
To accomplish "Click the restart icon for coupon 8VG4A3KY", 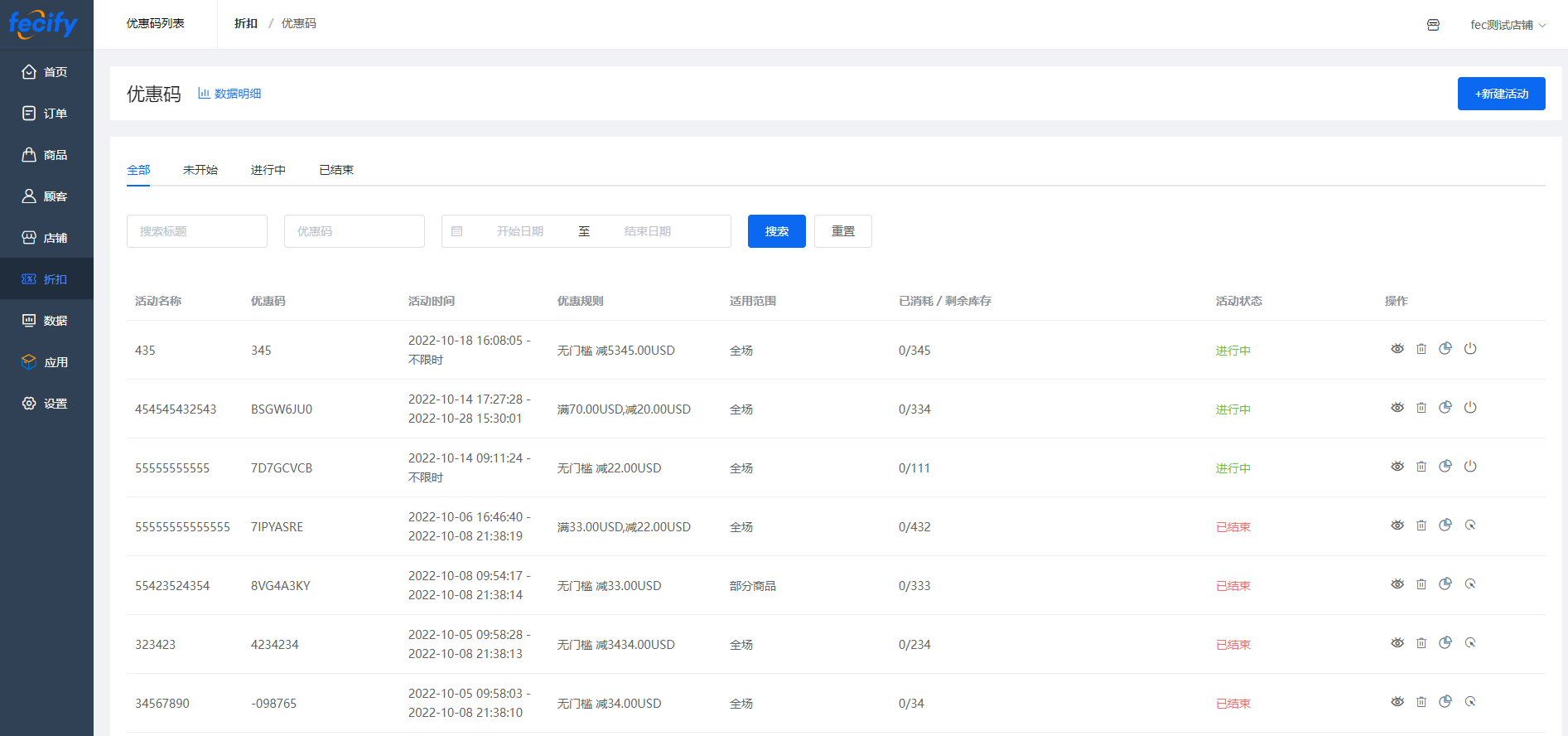I will 1470,584.
